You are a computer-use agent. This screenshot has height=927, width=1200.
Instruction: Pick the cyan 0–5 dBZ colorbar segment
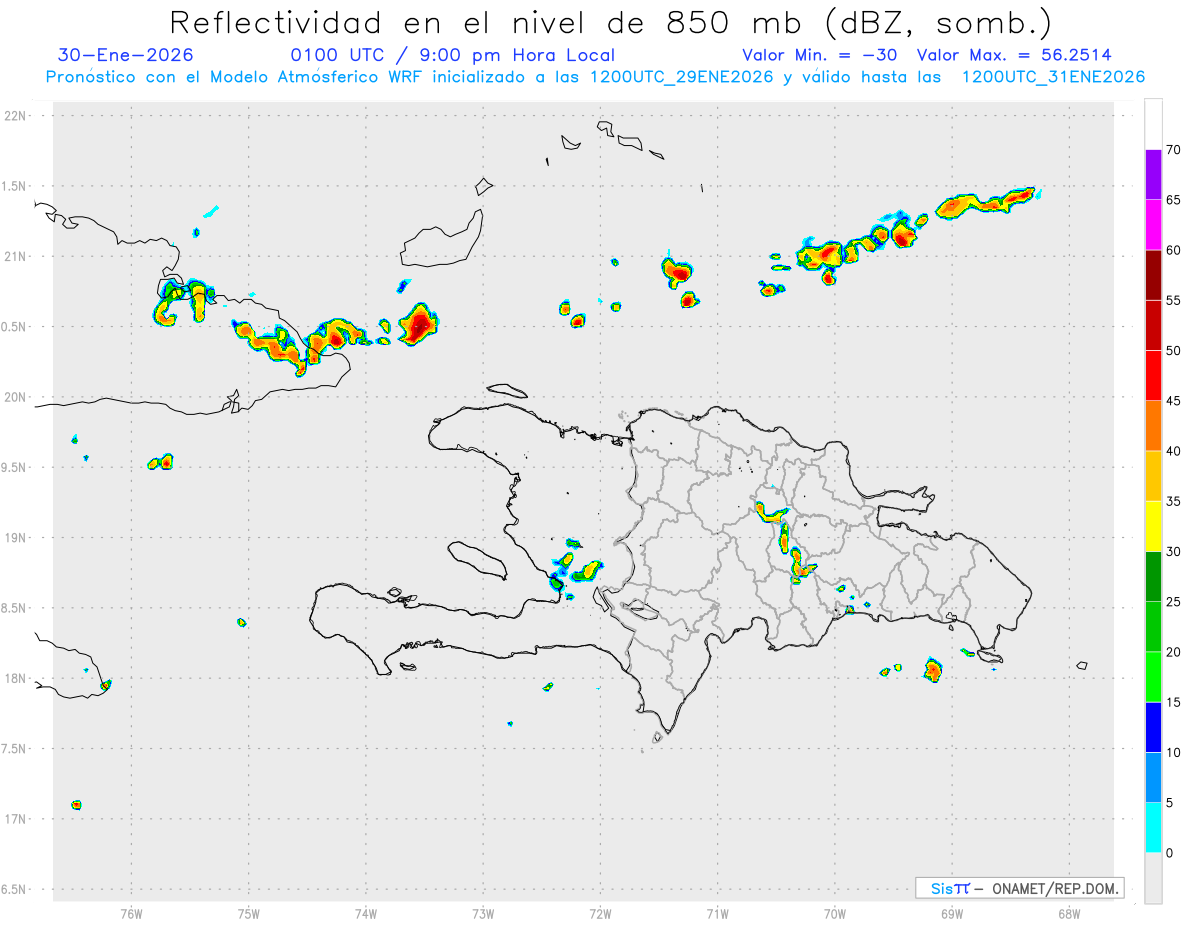point(1153,828)
